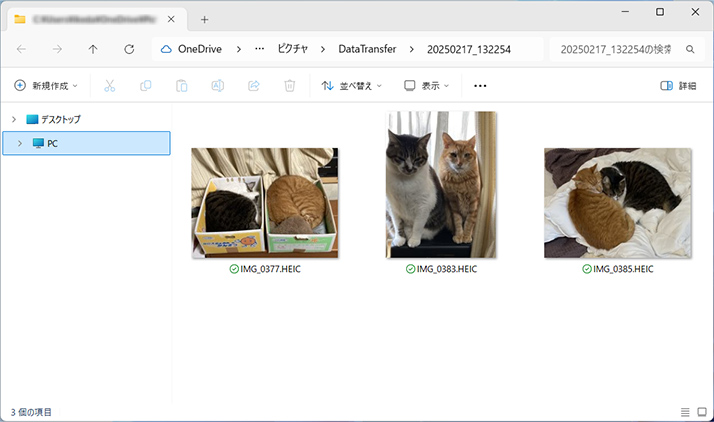Select the IMG_0383.HEIC cat photo thumbnail
Viewport: 714px width, 422px height.
click(441, 185)
